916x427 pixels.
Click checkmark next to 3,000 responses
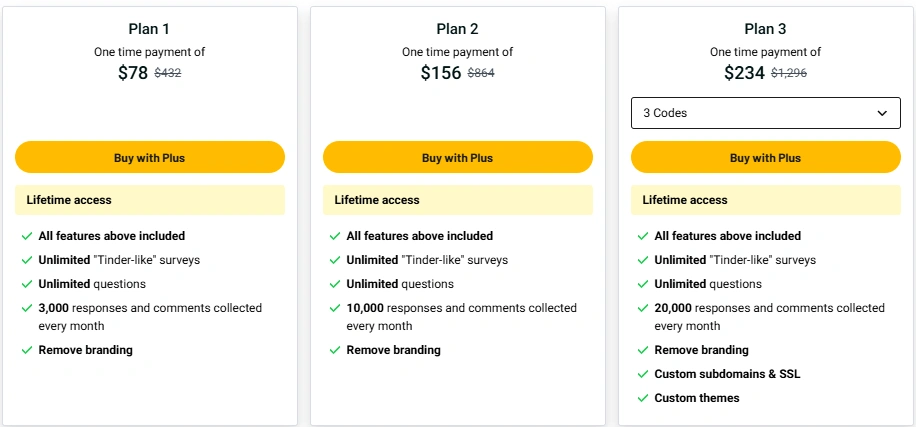(26, 308)
